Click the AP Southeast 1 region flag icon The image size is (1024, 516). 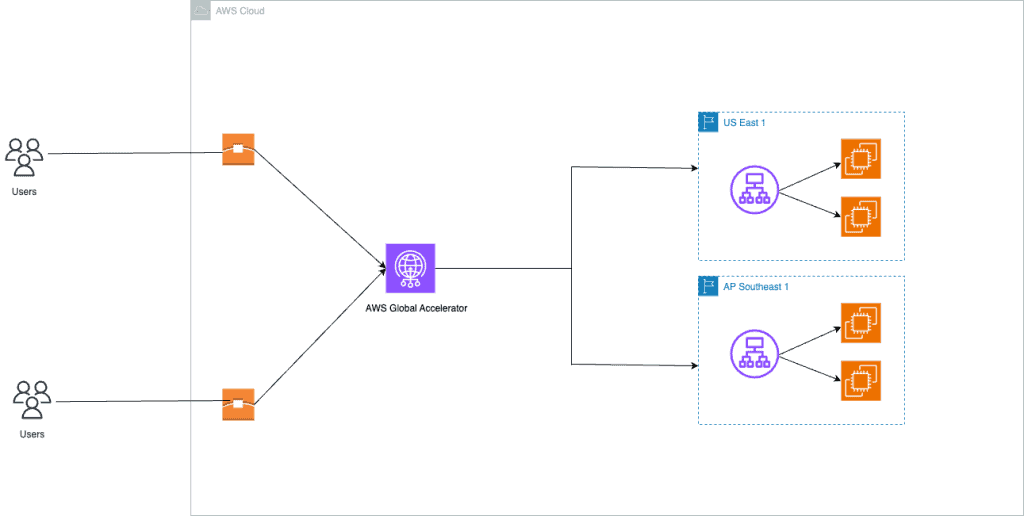[709, 286]
